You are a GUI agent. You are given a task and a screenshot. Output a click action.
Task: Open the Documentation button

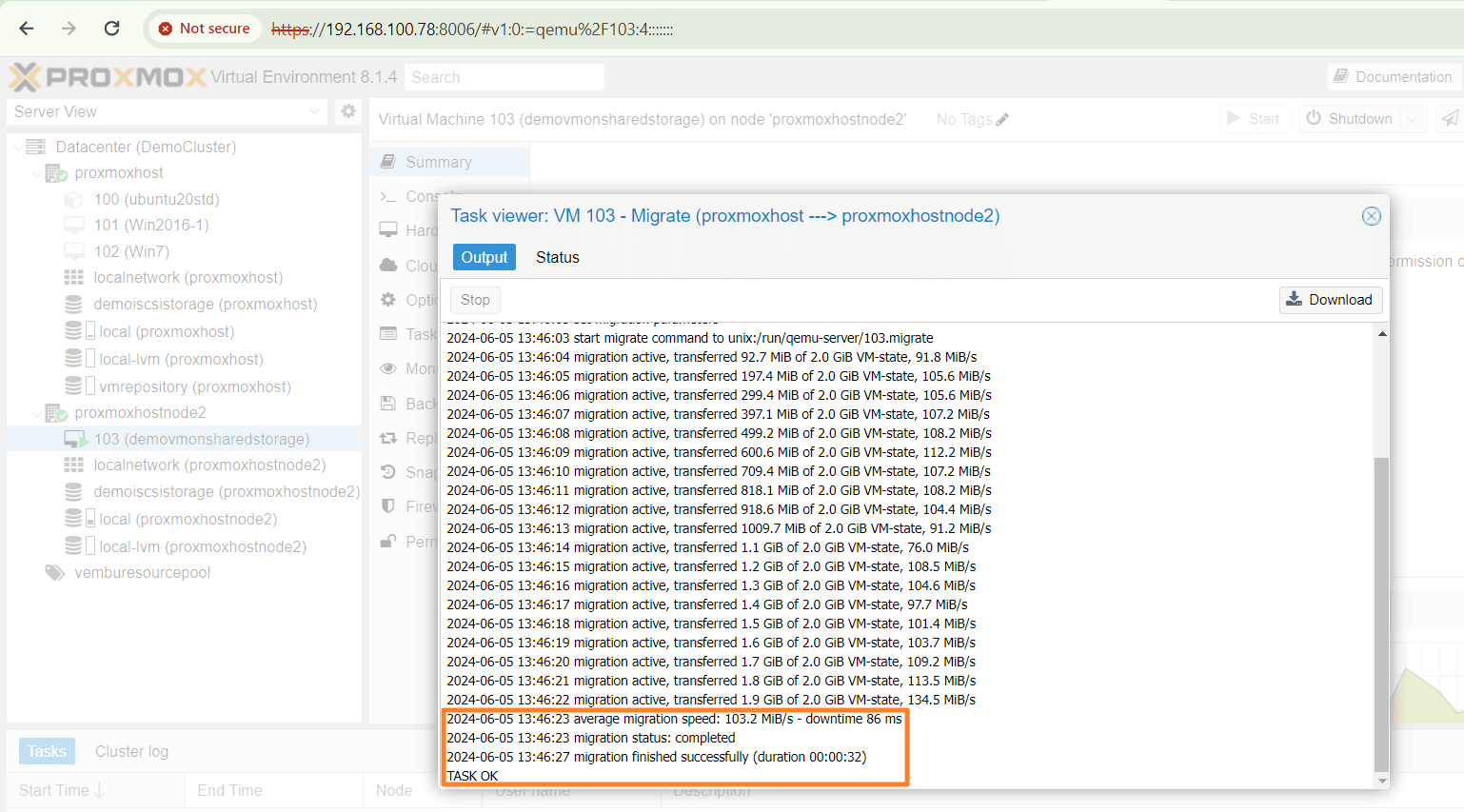tap(1393, 77)
